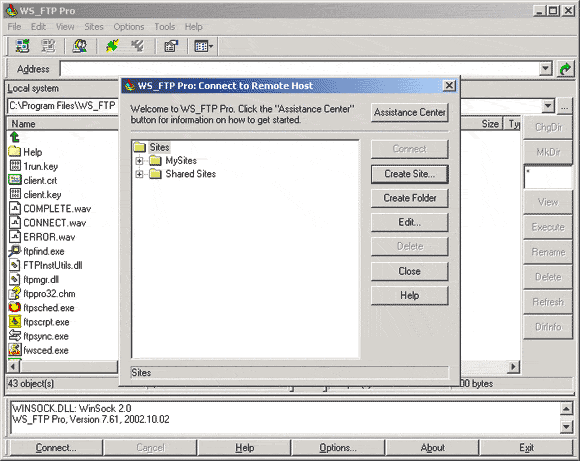Select the ftpsched.exe file icon
This screenshot has width=580, height=461.
pos(14,307)
